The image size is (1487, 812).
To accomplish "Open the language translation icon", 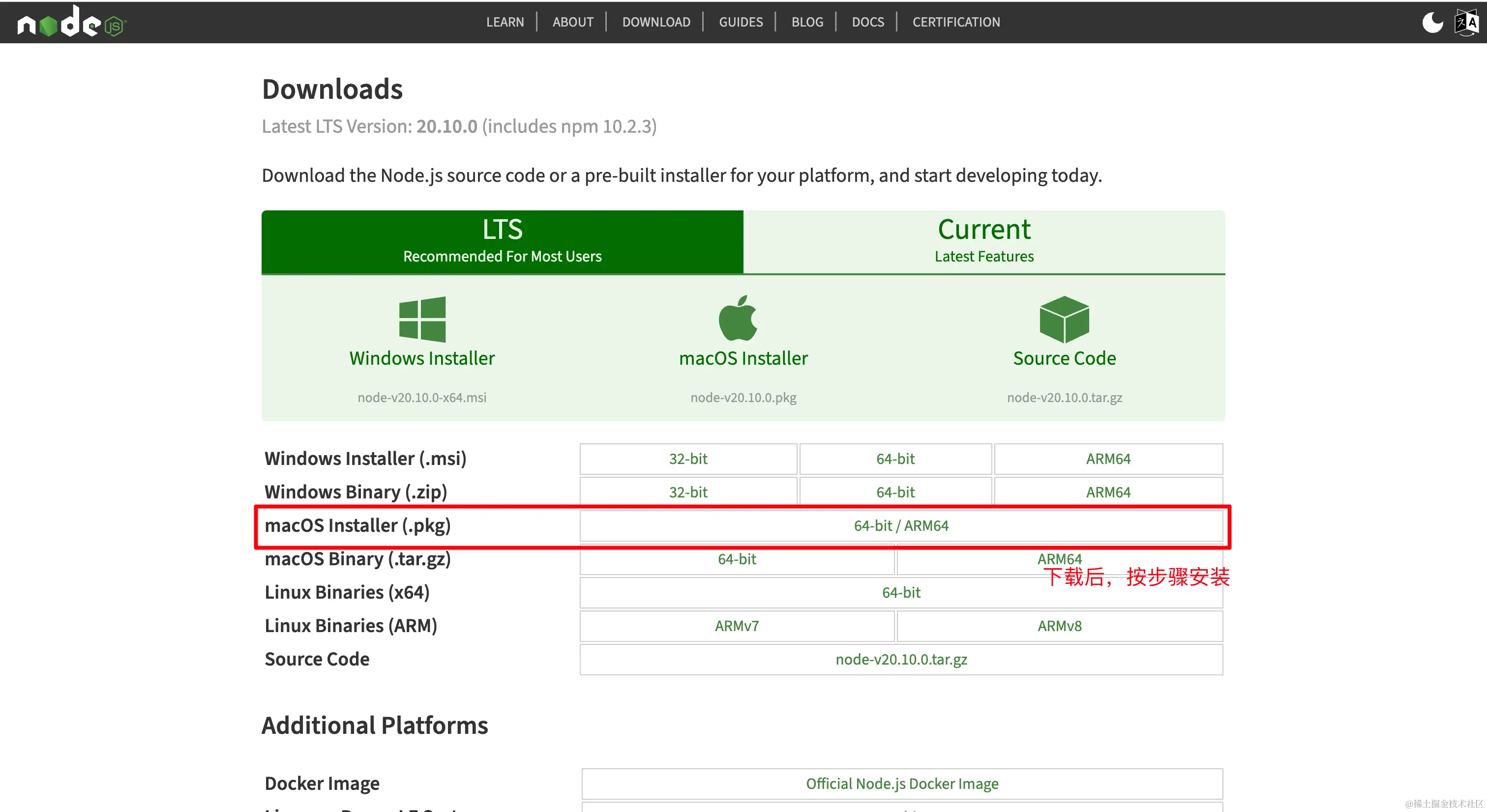I will pyautogui.click(x=1467, y=23).
